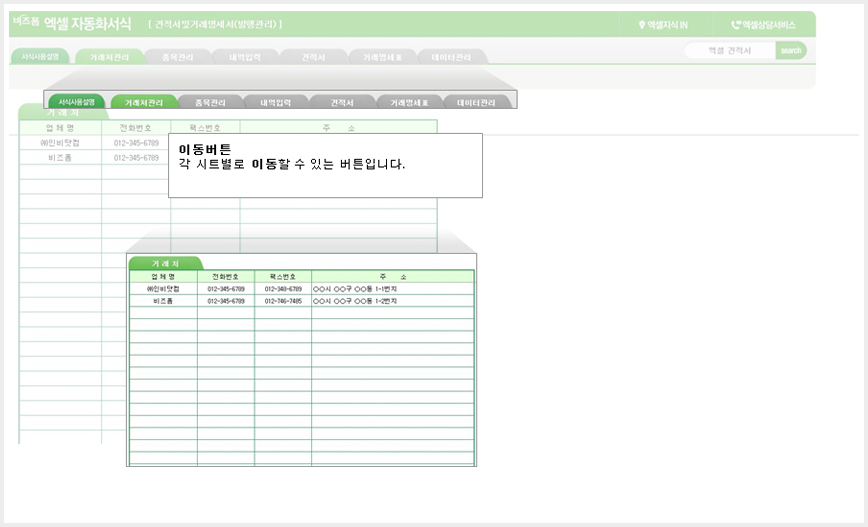Select 비즈폼 row phone number in the enlarged table
This screenshot has width=868, height=527.
226,301
